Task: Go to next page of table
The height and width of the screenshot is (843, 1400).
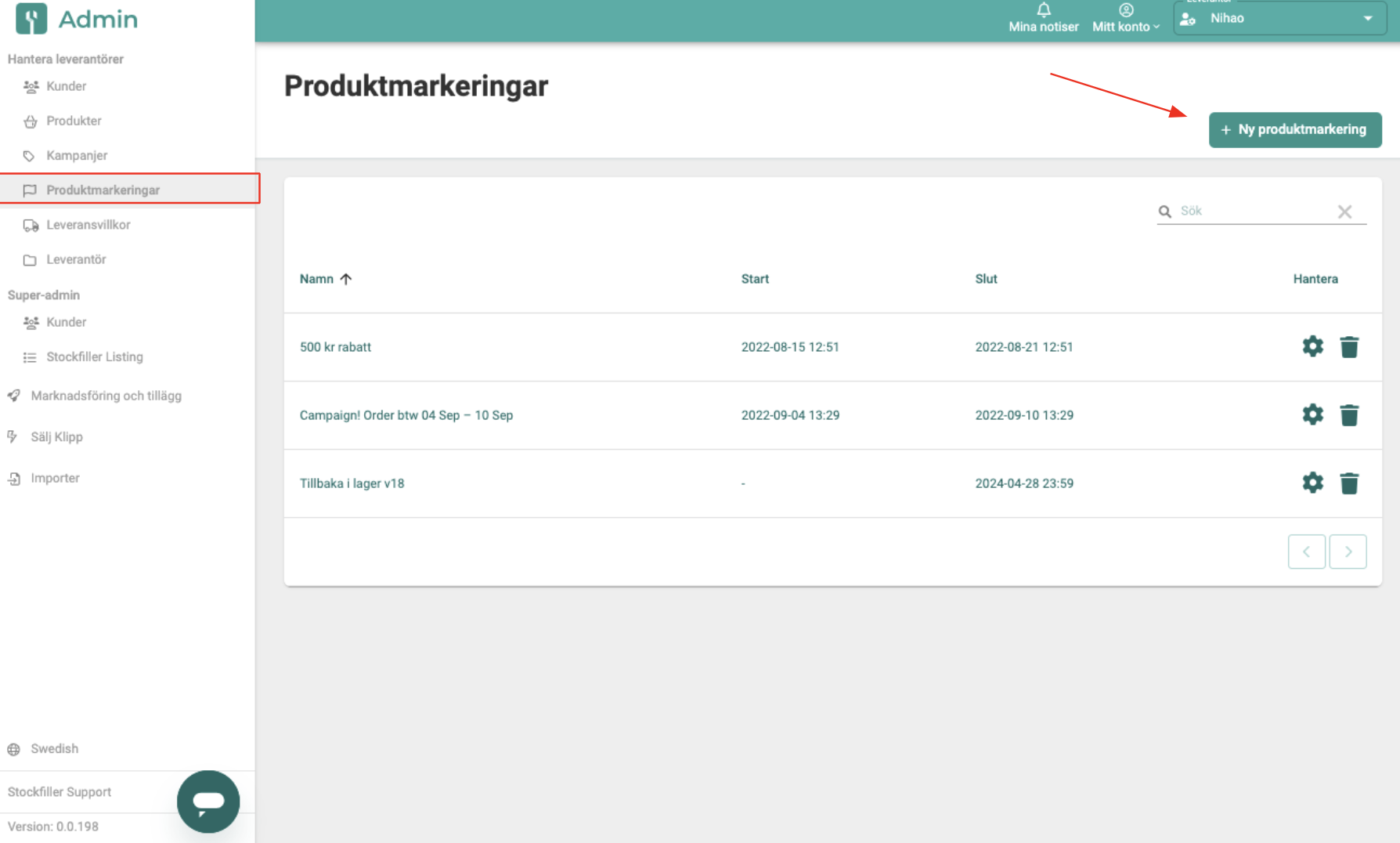Action: coord(1348,552)
